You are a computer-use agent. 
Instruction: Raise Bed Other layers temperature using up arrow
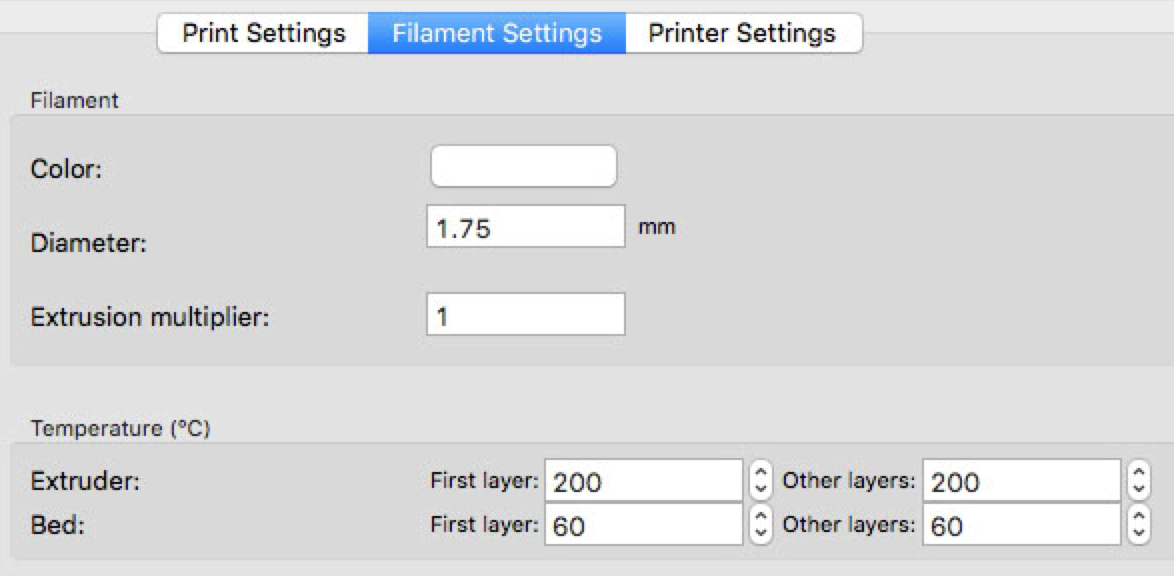click(x=1138, y=517)
